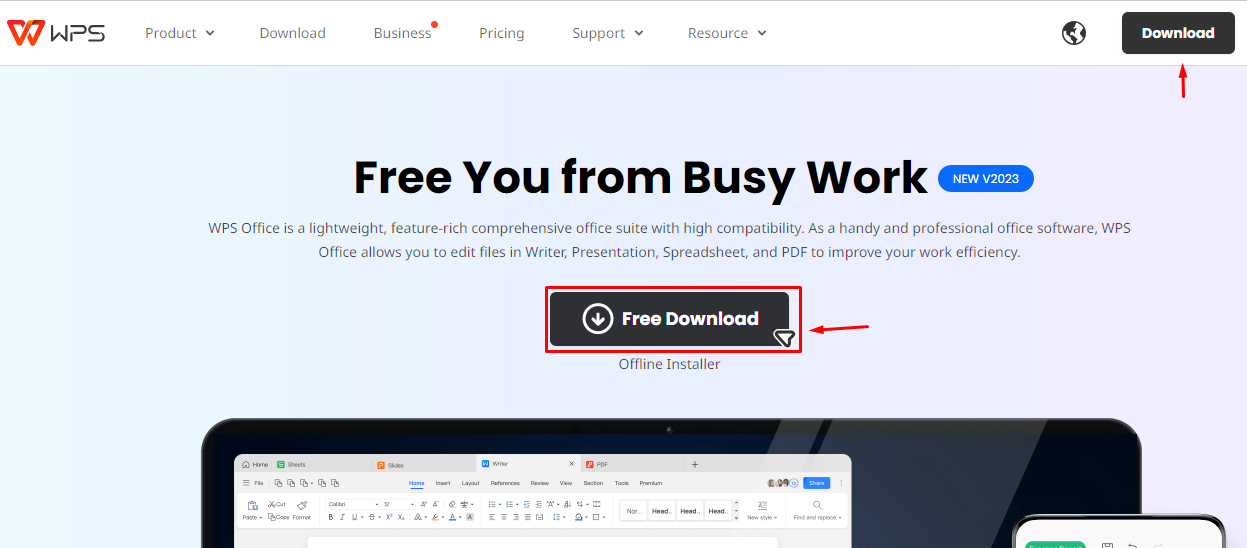Click the WPS logo in the header

pos(55,32)
